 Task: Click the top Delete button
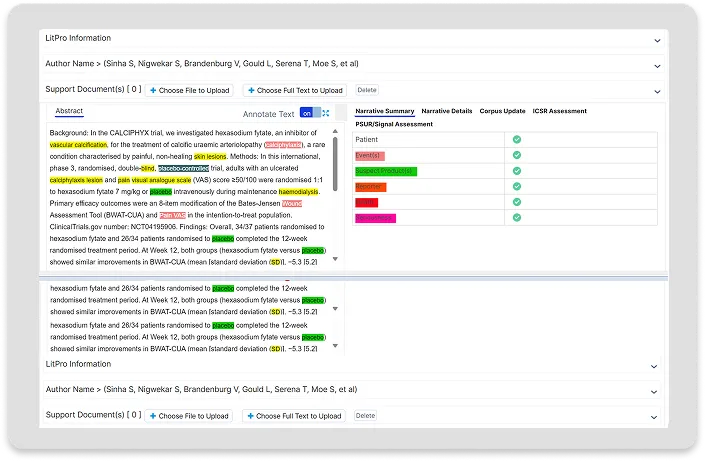click(367, 90)
